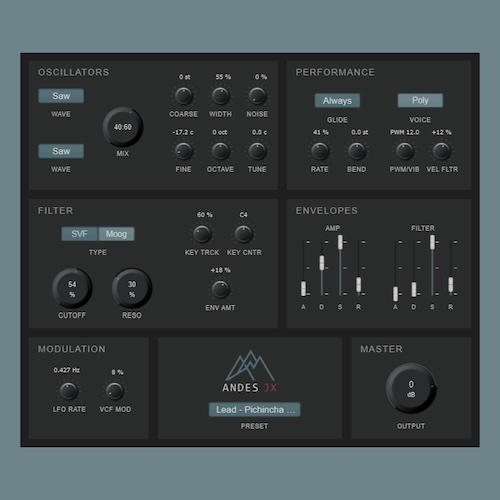Click the pitch BEND knob
The image size is (500, 500).
(x=357, y=151)
